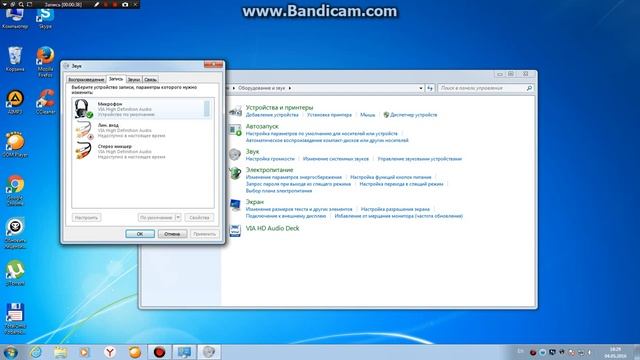The image size is (640, 360).
Task: Click the Control Panel search field
Action: tap(486, 88)
